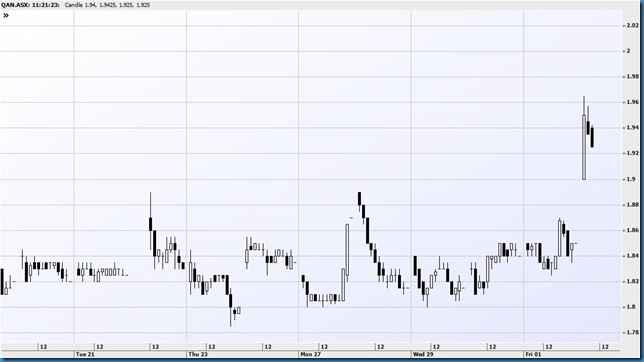Click the 1.92 price axis label
644x362 pixels.
click(633, 153)
